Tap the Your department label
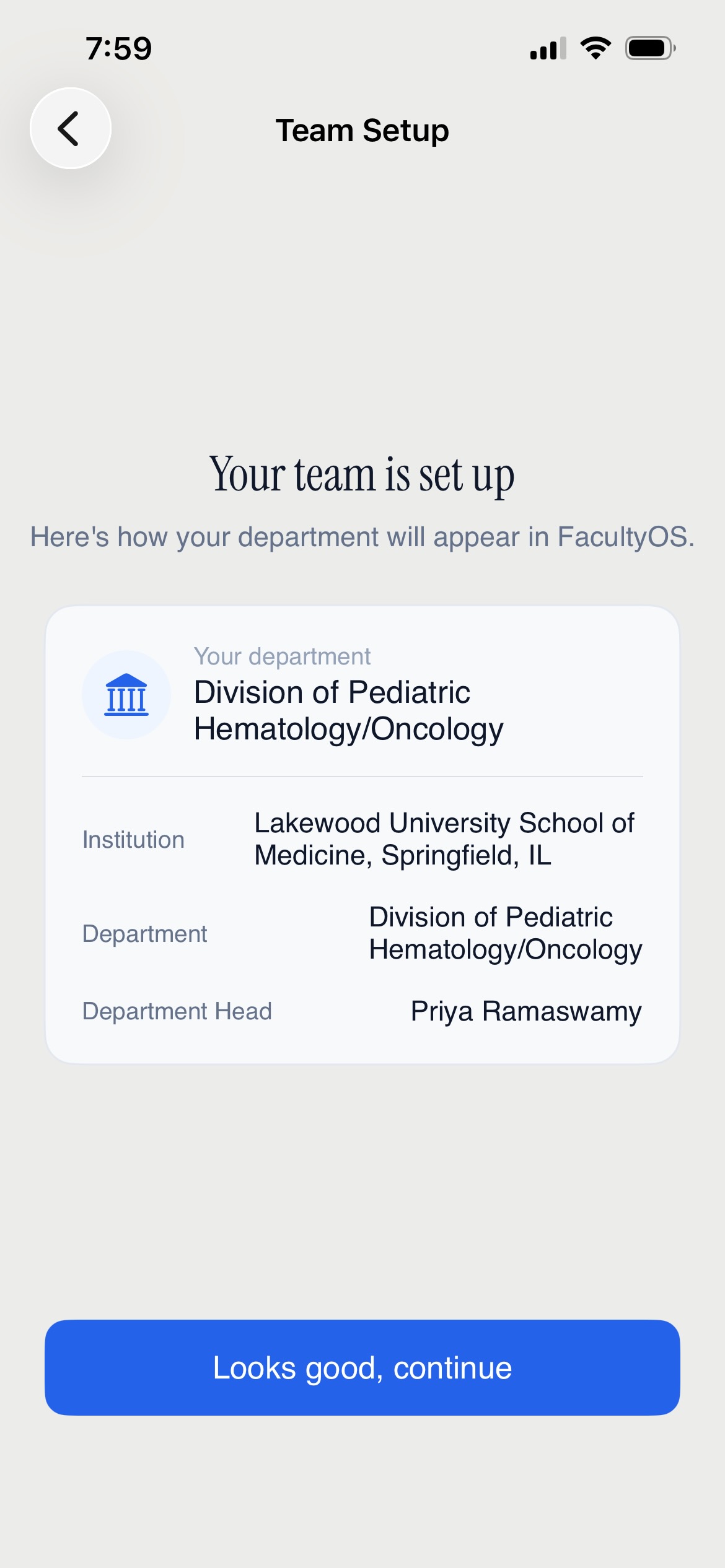This screenshot has height=1568, width=725. pyautogui.click(x=283, y=656)
